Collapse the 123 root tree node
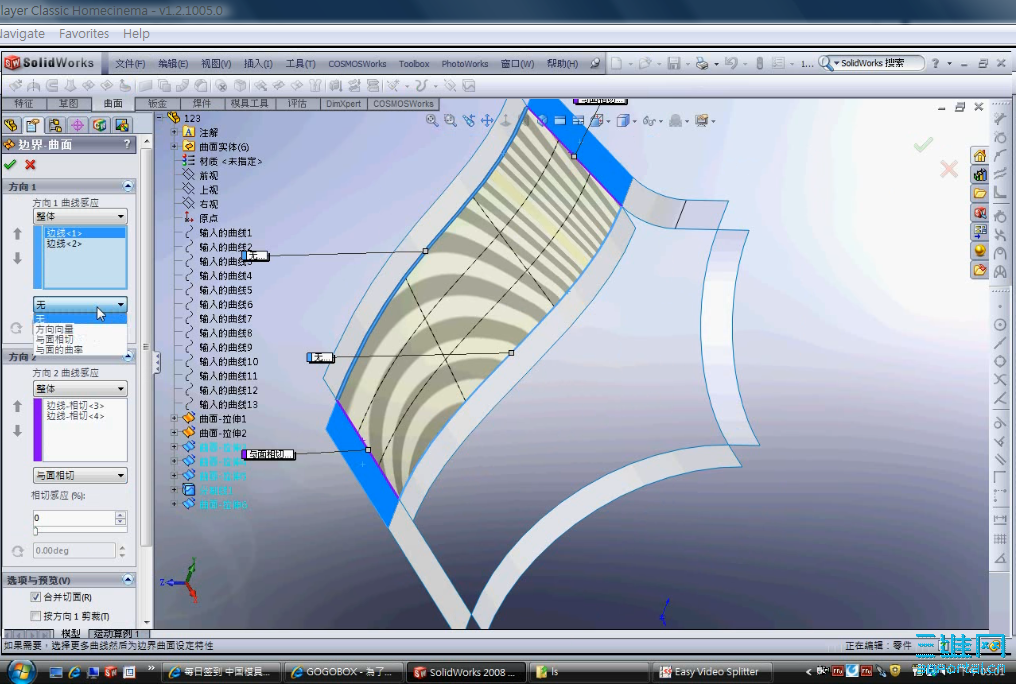This screenshot has height=684, width=1016. tap(161, 117)
